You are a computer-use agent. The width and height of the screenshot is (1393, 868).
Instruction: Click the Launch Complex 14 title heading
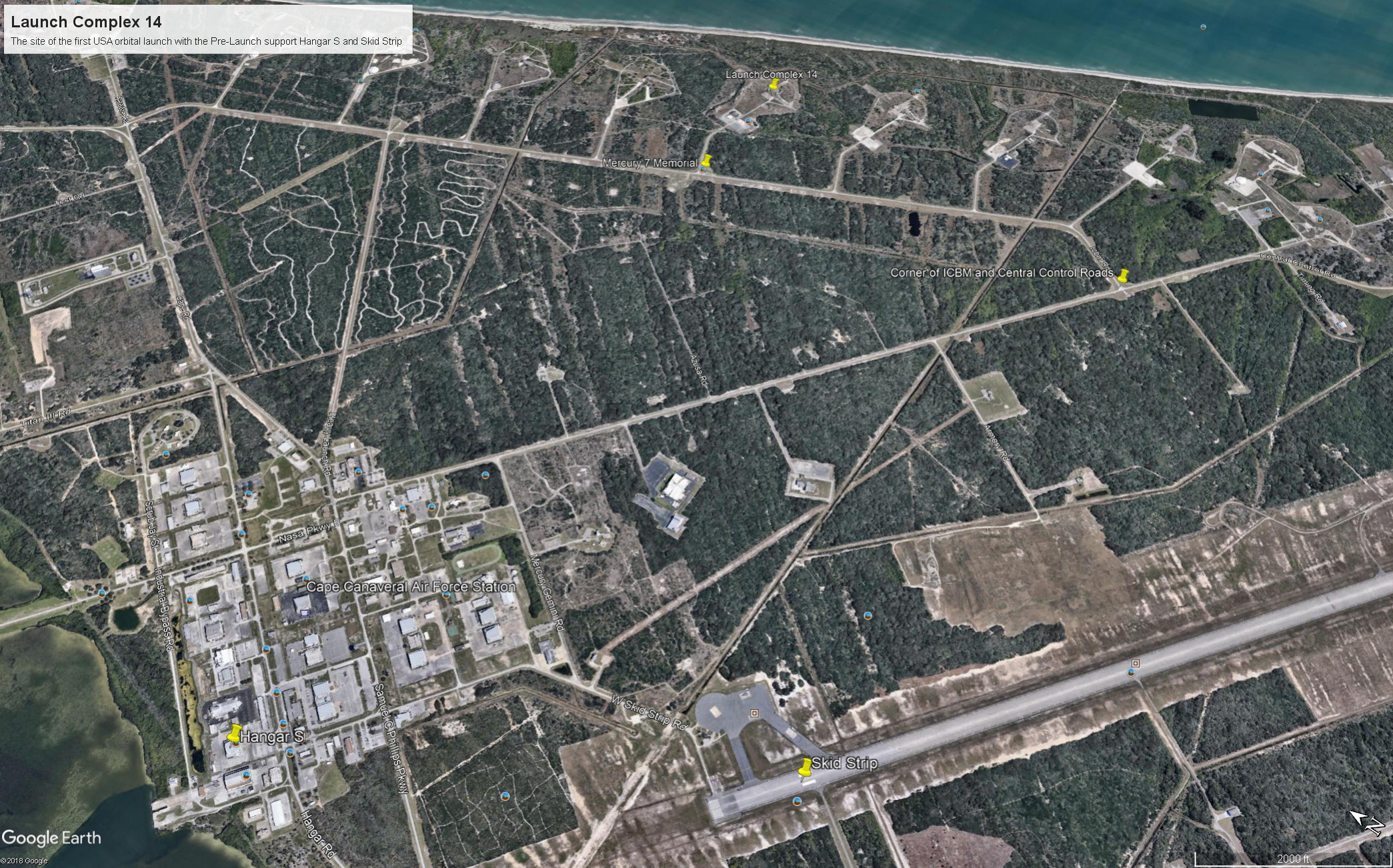pyautogui.click(x=86, y=22)
